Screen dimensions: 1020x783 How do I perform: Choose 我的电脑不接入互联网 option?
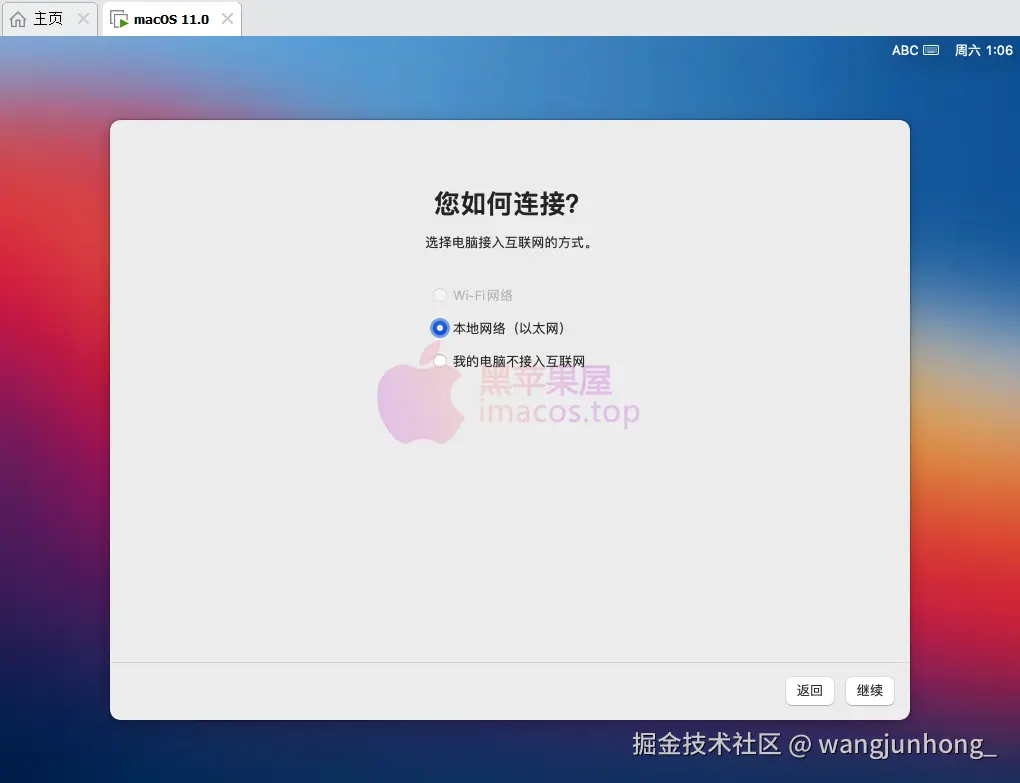pyautogui.click(x=440, y=361)
